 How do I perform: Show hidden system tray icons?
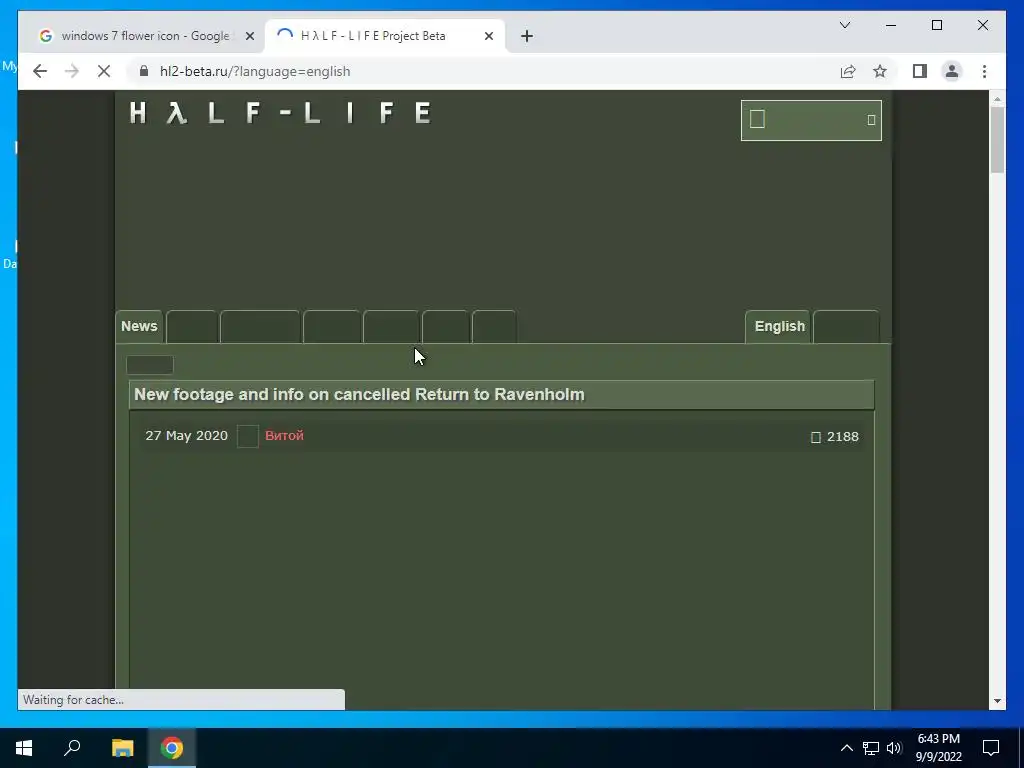point(846,748)
